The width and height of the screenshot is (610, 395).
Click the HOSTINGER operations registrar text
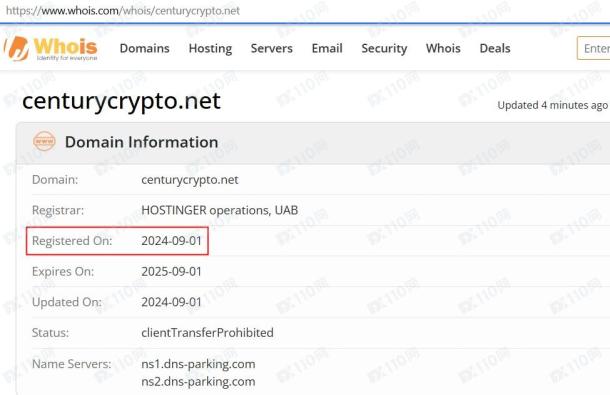pos(219,210)
